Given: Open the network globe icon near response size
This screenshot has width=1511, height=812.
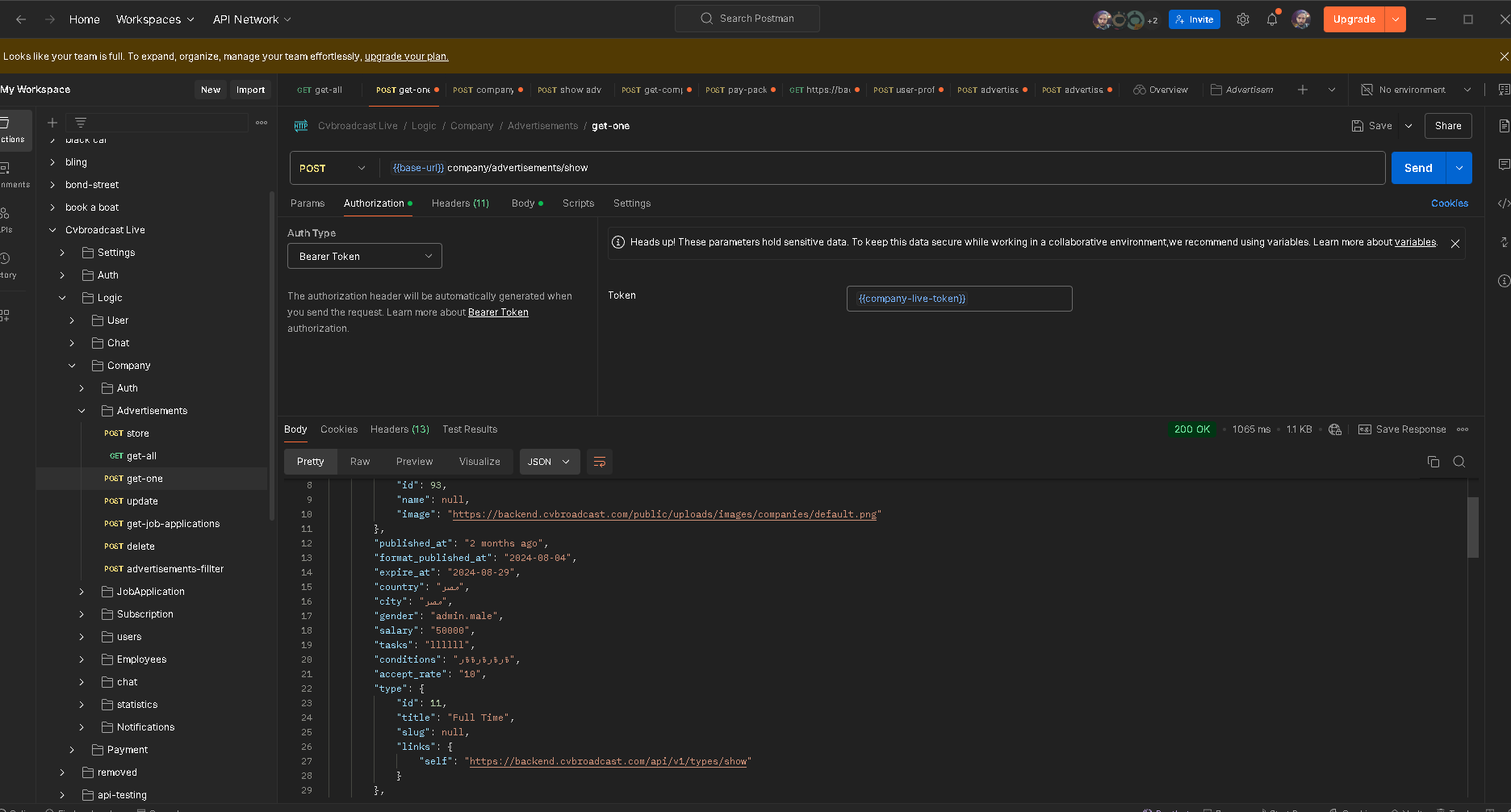Looking at the screenshot, I should tap(1335, 429).
